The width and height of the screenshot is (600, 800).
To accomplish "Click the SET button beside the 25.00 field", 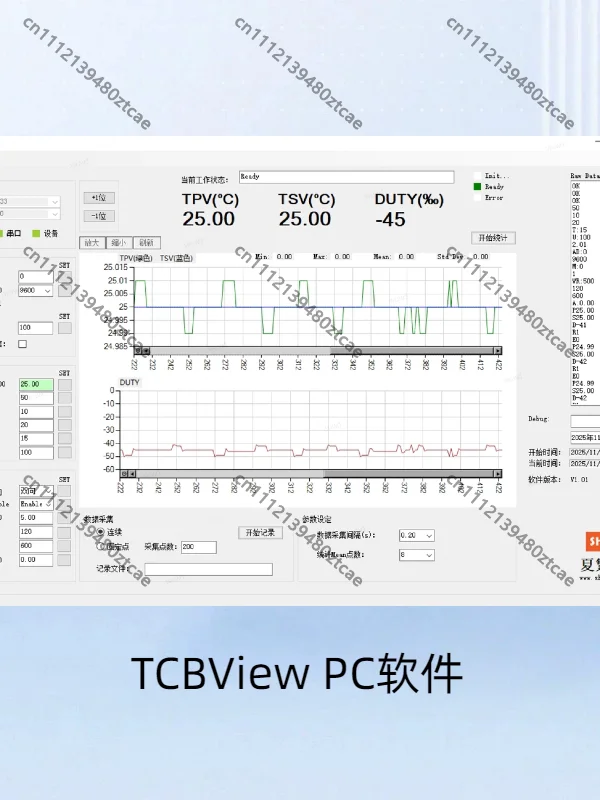I will click(65, 385).
